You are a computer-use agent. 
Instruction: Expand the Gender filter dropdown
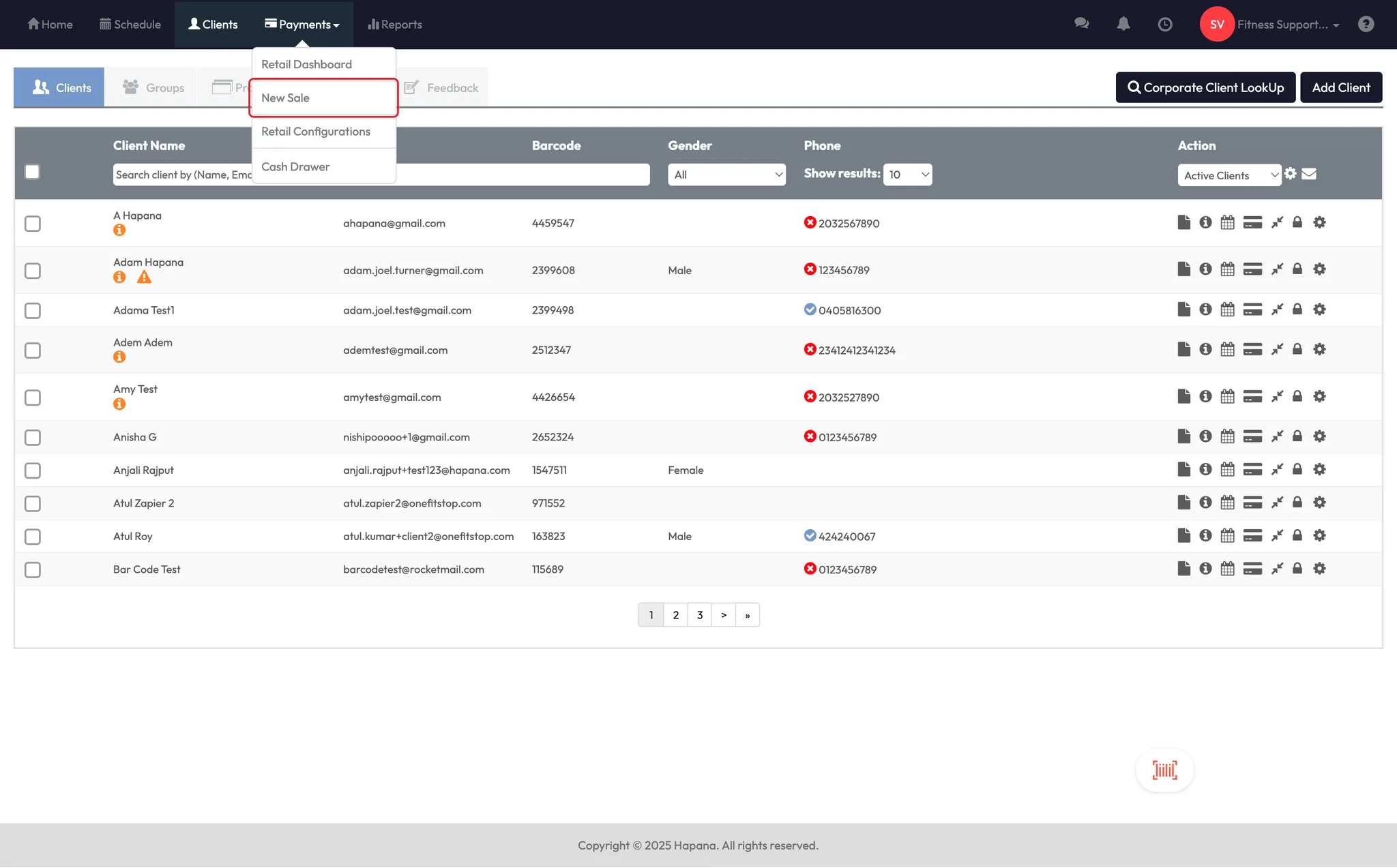726,175
